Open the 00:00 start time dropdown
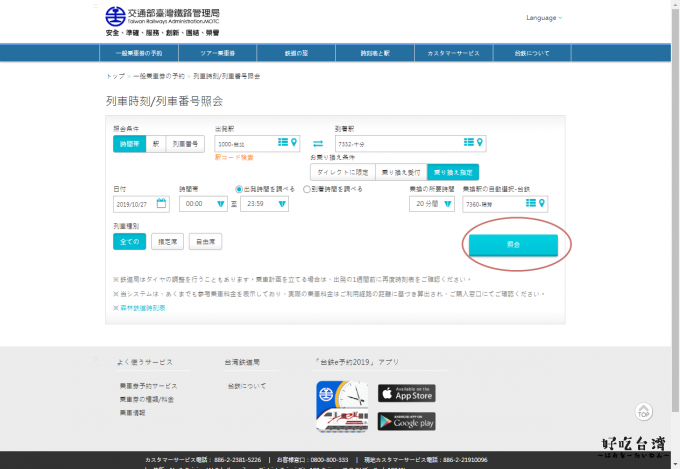The height and width of the screenshot is (469, 680). [x=203, y=204]
